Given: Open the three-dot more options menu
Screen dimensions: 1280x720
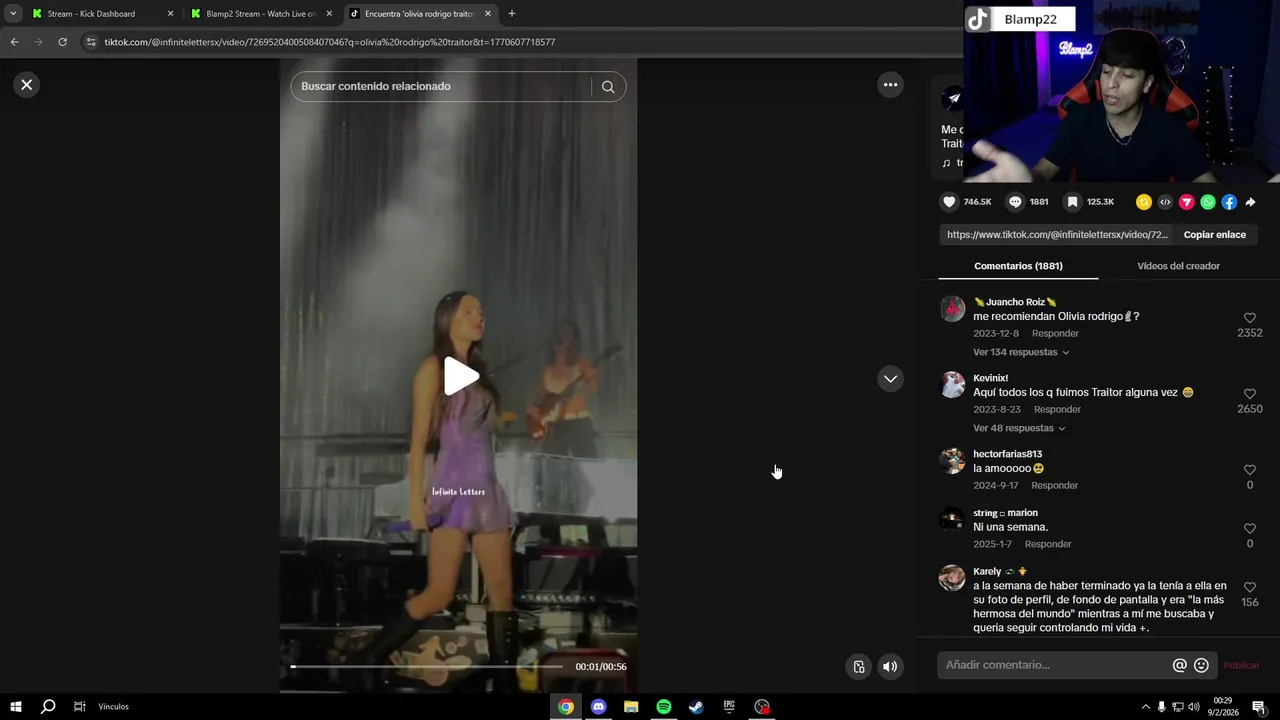Looking at the screenshot, I should click(x=890, y=85).
